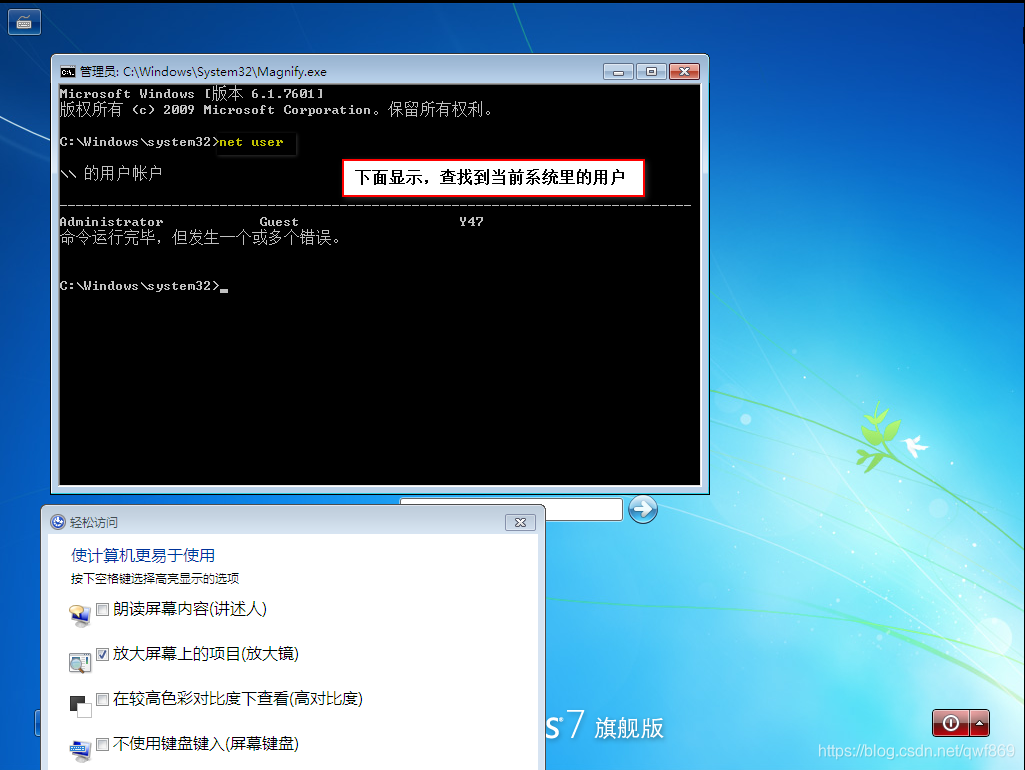Screen dimensions: 1025x770
Task: Open the shutdown options arrow menu
Action: click(979, 723)
